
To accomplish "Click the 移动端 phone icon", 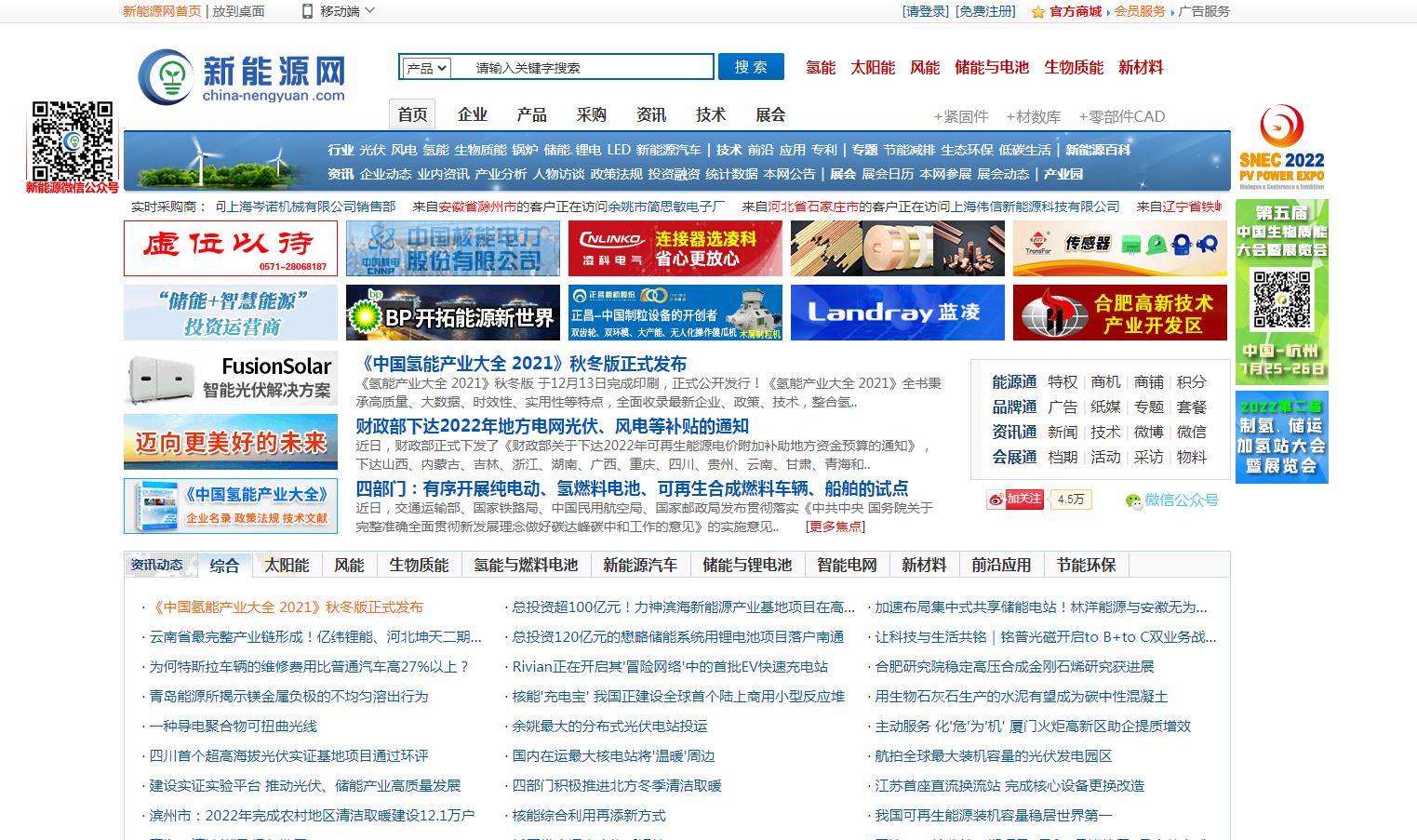I will (x=307, y=11).
